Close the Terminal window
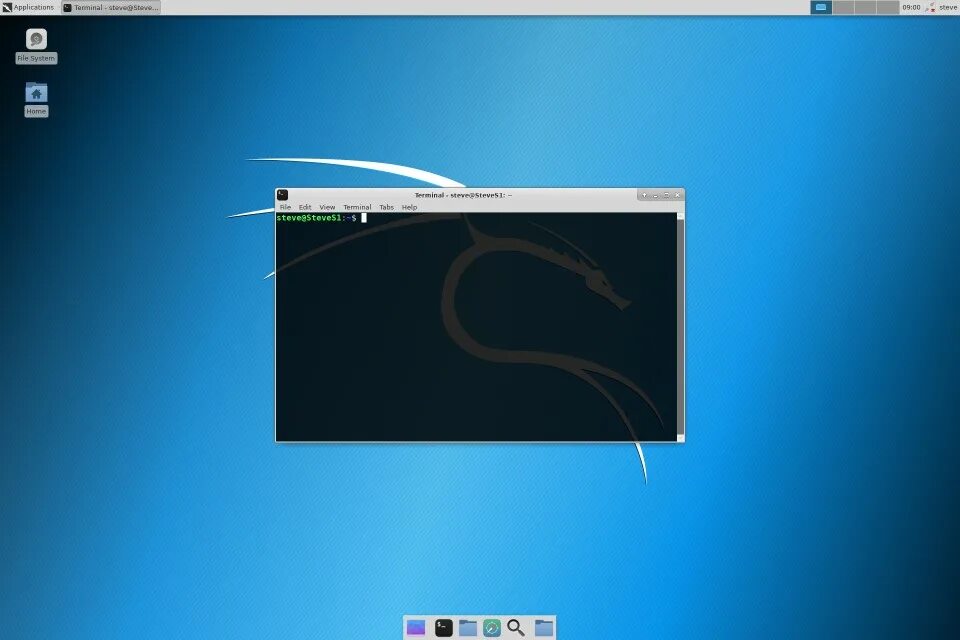Viewport: 960px width, 640px height. pos(677,195)
